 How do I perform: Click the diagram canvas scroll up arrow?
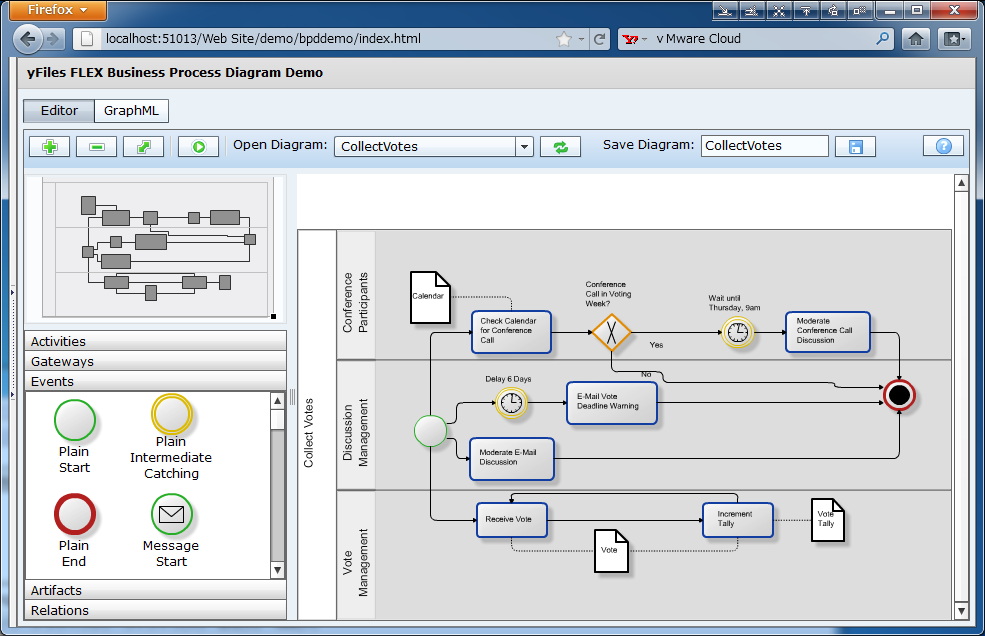click(961, 183)
